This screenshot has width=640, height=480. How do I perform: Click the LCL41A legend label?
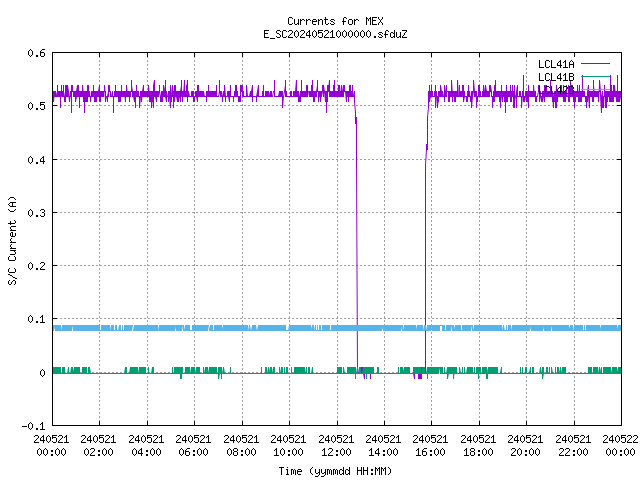pyautogui.click(x=556, y=64)
